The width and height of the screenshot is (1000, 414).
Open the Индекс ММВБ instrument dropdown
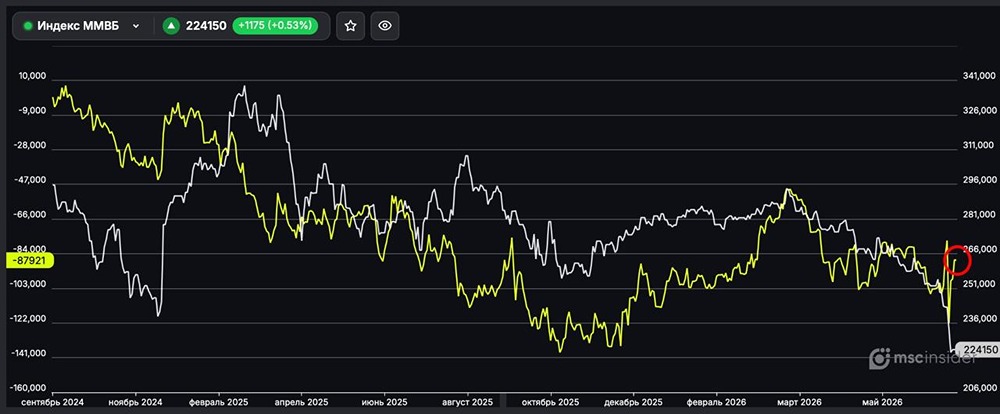[x=82, y=26]
